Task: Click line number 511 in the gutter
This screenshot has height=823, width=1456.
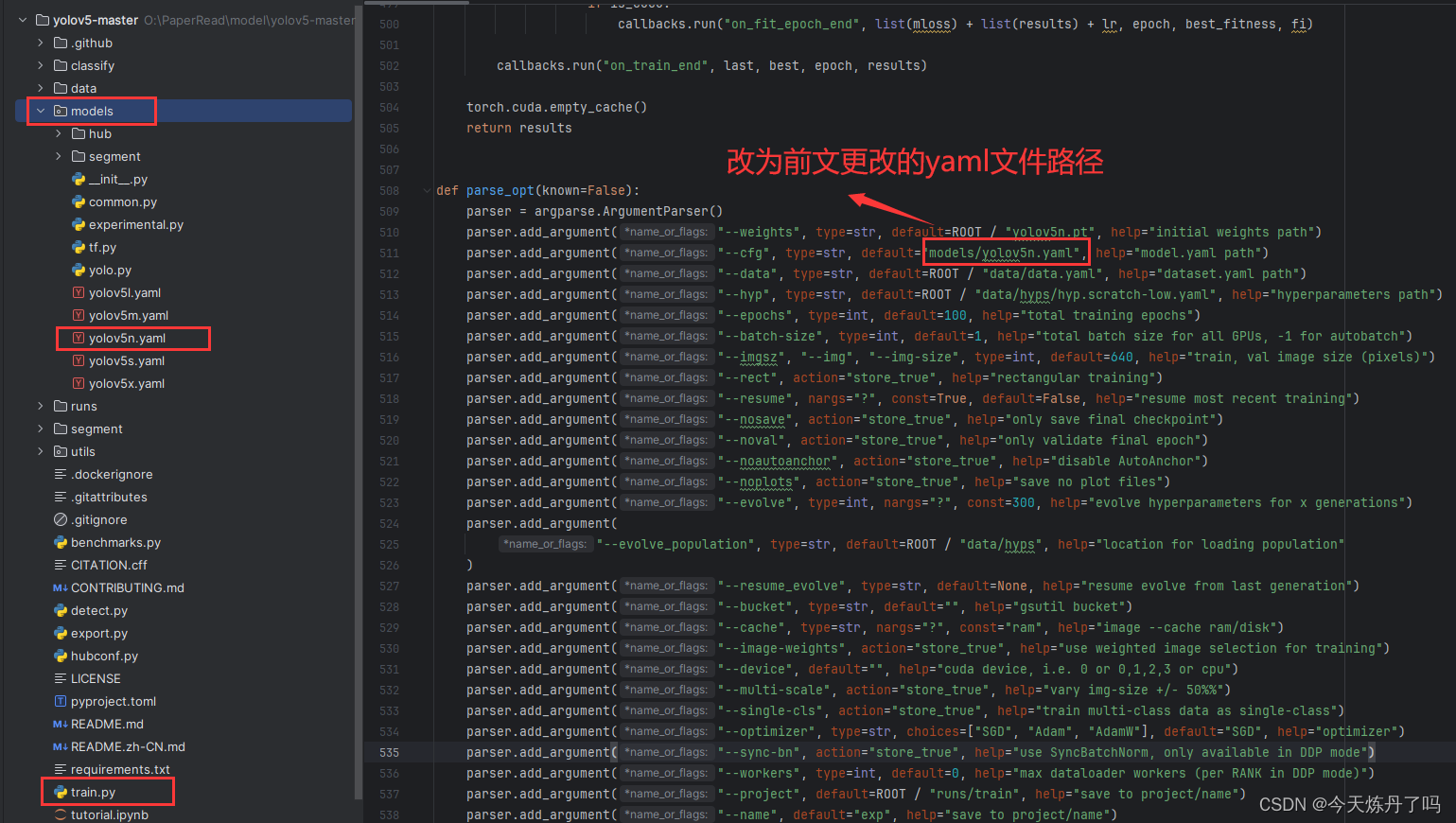Action: 389,253
